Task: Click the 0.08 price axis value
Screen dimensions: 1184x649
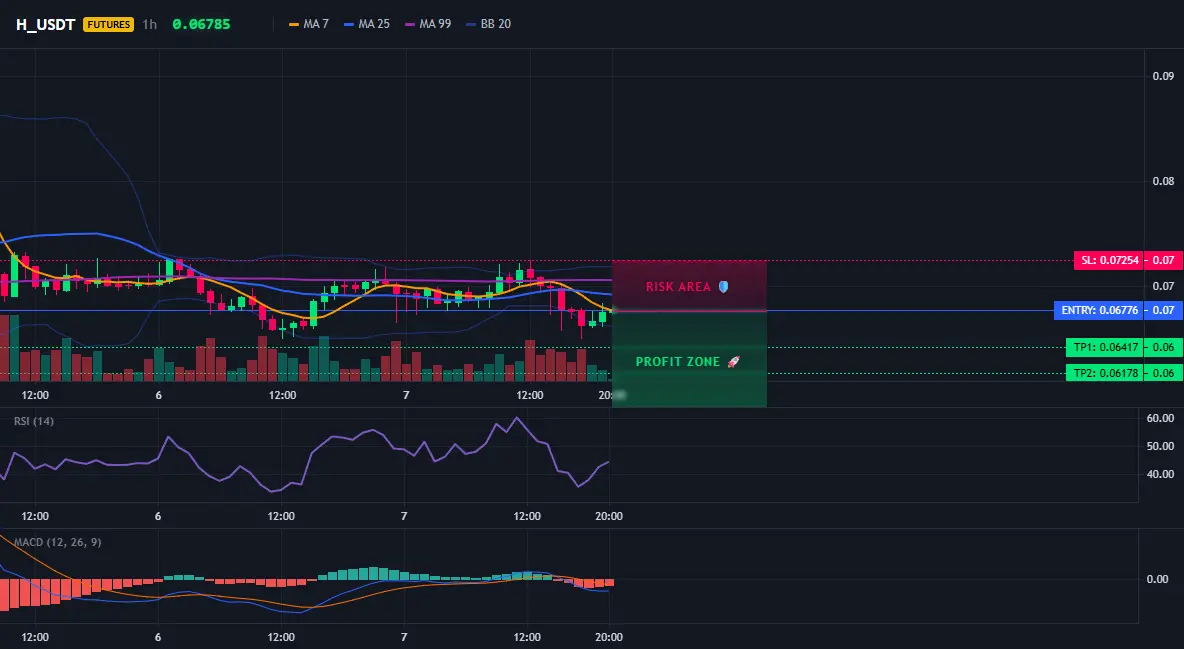Action: (1164, 181)
